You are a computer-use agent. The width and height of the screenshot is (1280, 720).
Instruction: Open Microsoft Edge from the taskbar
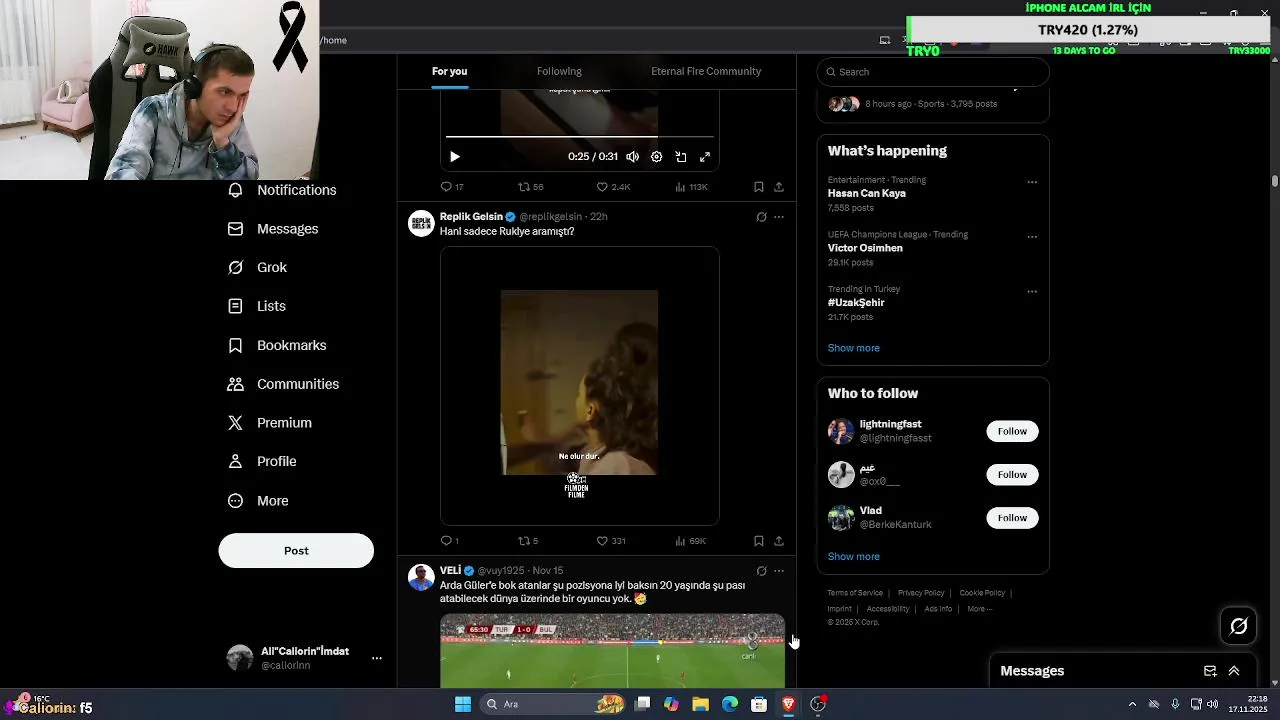tap(730, 704)
